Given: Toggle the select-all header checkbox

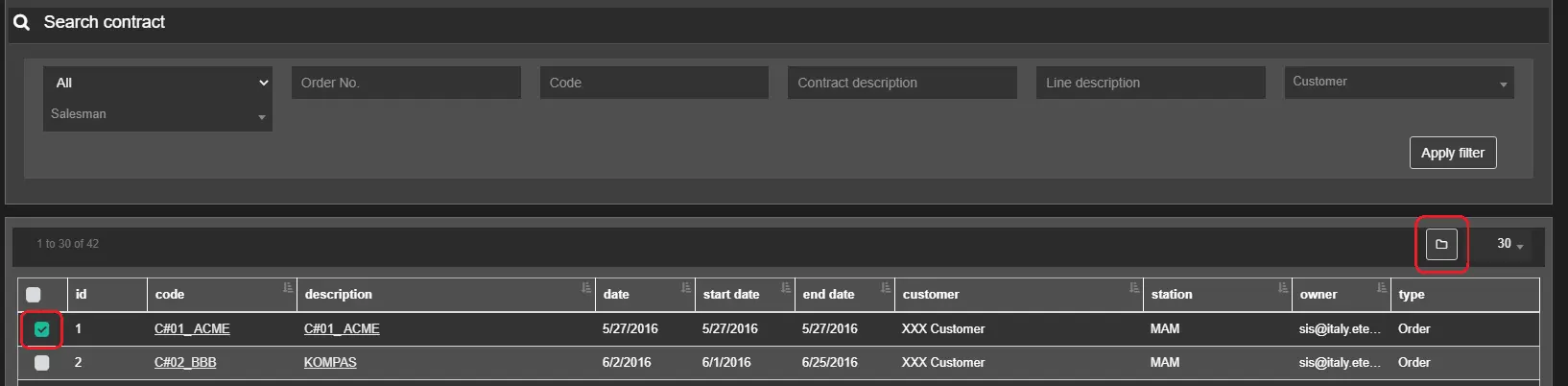Looking at the screenshot, I should tap(34, 295).
